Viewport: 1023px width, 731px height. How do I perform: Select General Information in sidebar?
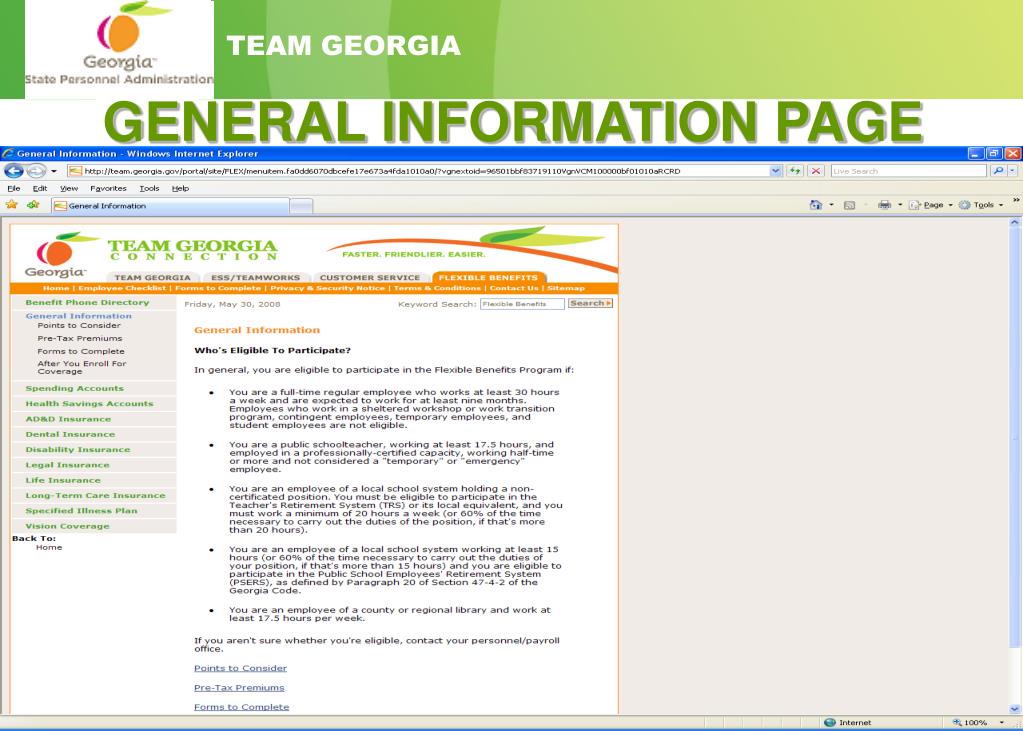tap(78, 316)
